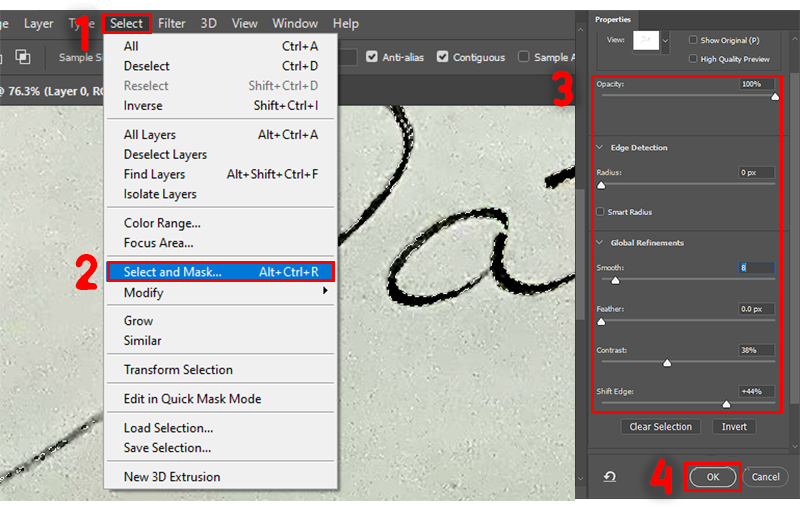Open the Filter menu
The image size is (800, 508).
pos(172,23)
